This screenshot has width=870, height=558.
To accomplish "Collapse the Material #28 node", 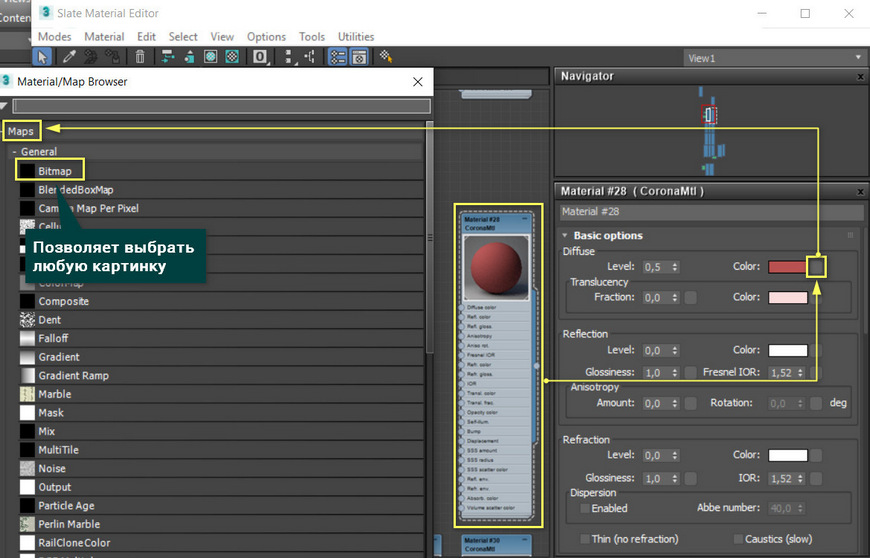I will click(x=524, y=219).
